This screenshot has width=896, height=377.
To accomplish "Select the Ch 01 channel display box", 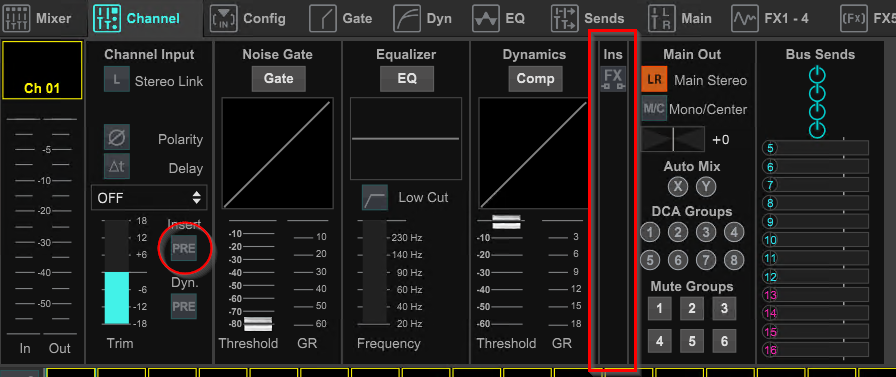I will coord(42,70).
